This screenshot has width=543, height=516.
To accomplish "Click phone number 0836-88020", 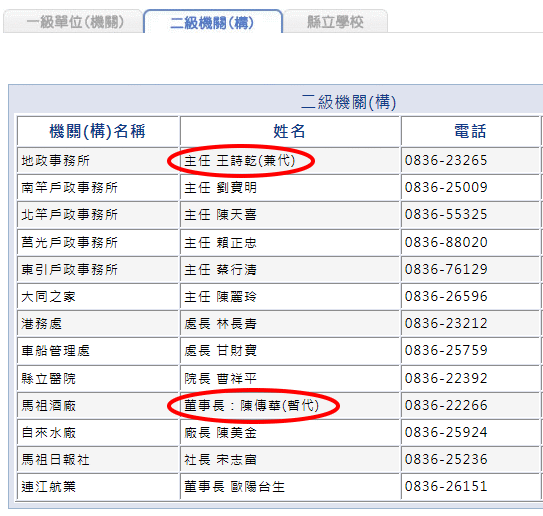I will 446,242.
